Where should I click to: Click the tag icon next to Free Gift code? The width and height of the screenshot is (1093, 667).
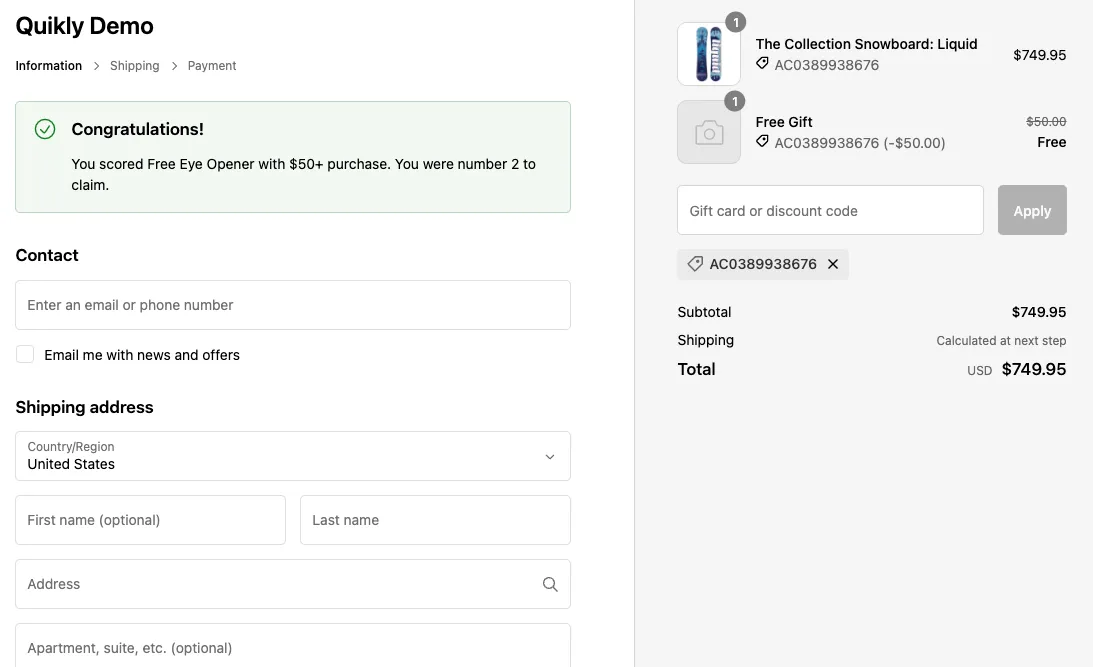click(762, 143)
